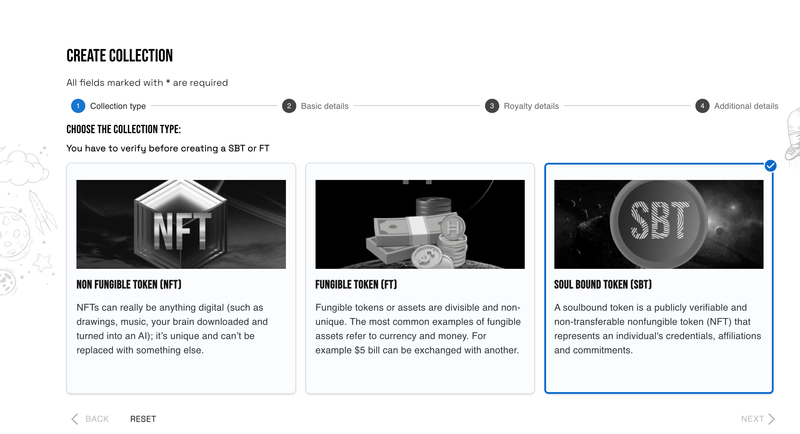The height and width of the screenshot is (434, 800).
Task: Click step 1 circle icon
Action: pos(78,106)
